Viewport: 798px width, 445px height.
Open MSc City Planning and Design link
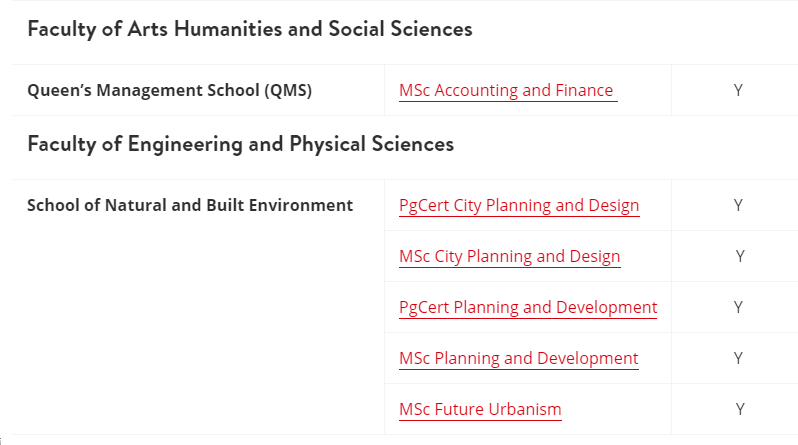[509, 257]
